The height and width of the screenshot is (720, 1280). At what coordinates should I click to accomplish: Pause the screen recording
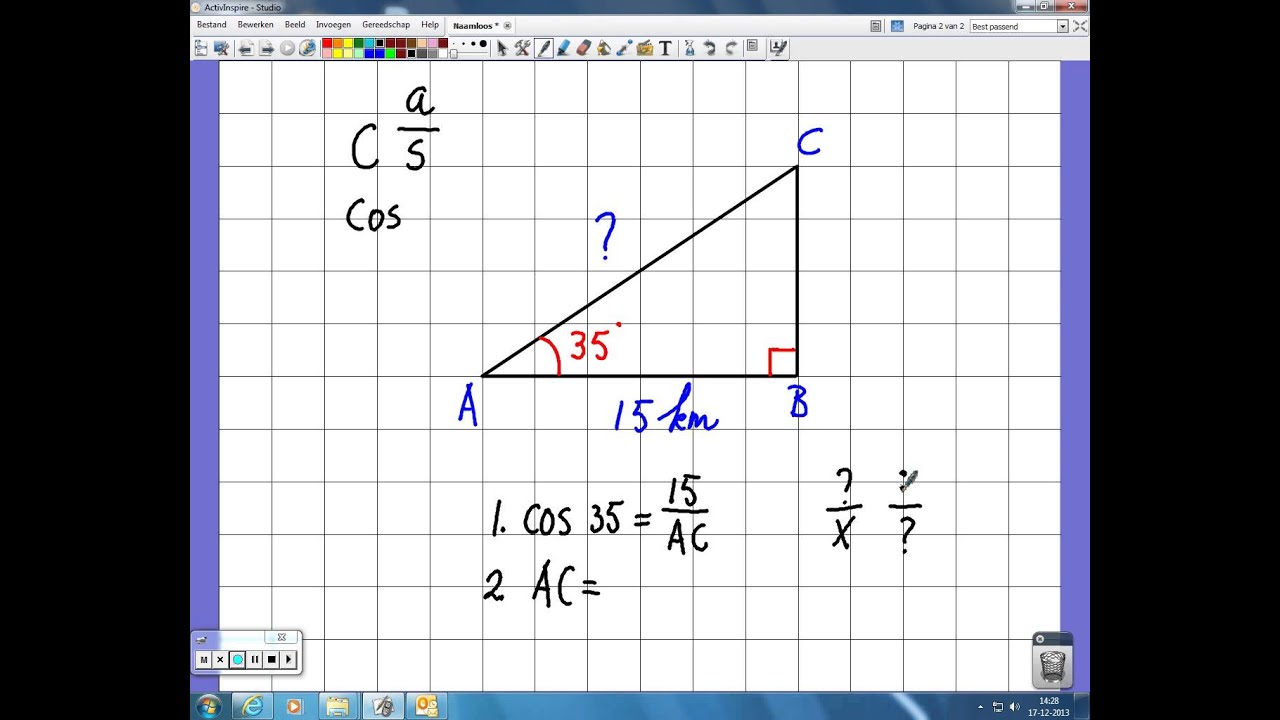pyautogui.click(x=255, y=659)
